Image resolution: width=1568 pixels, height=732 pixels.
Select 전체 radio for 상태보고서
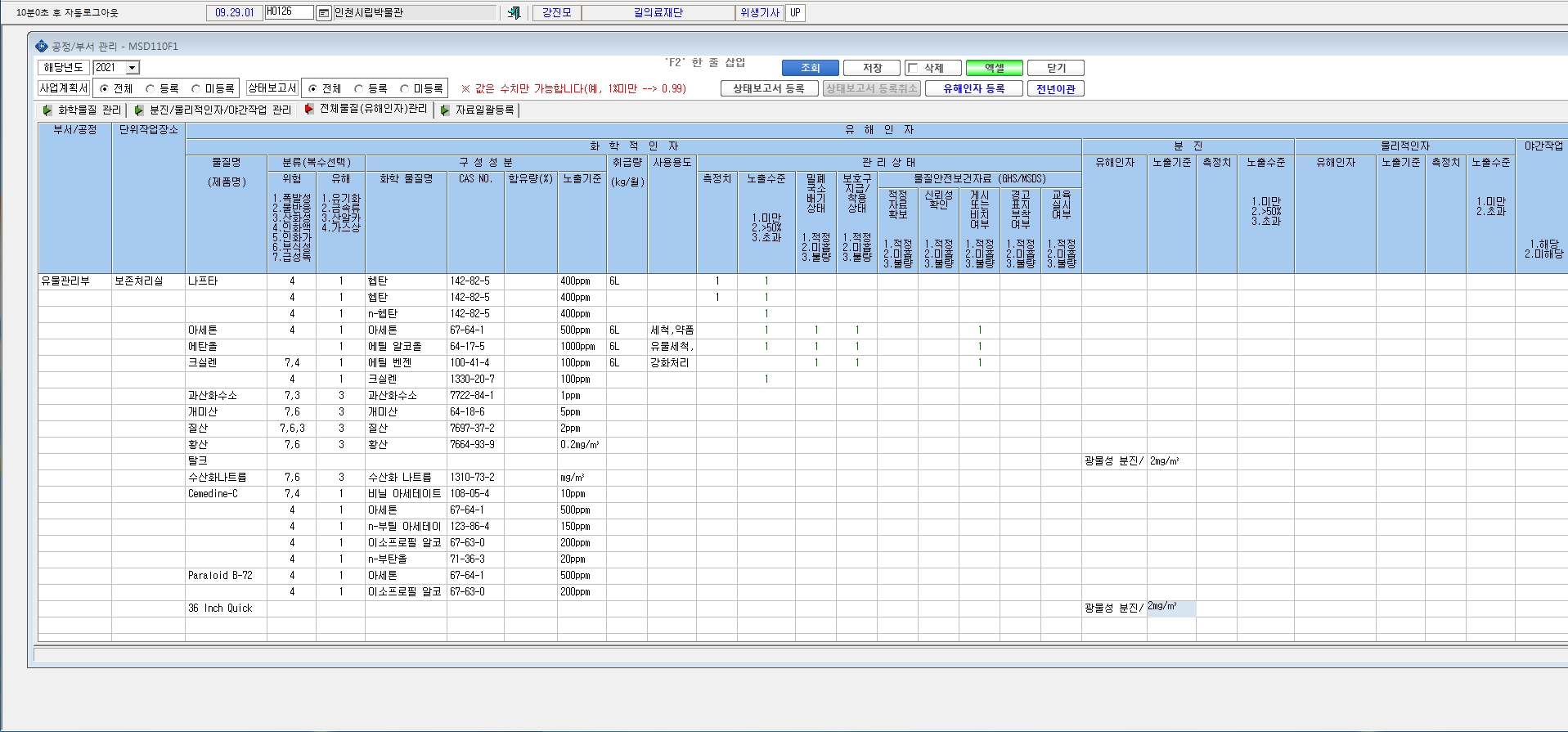(x=312, y=88)
